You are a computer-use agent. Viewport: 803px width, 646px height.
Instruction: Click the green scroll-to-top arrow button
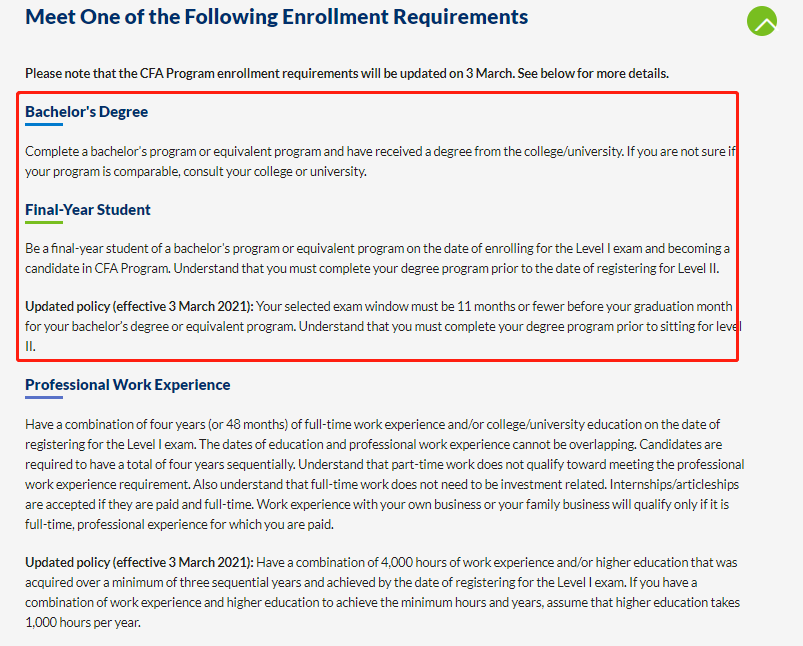coord(762,21)
